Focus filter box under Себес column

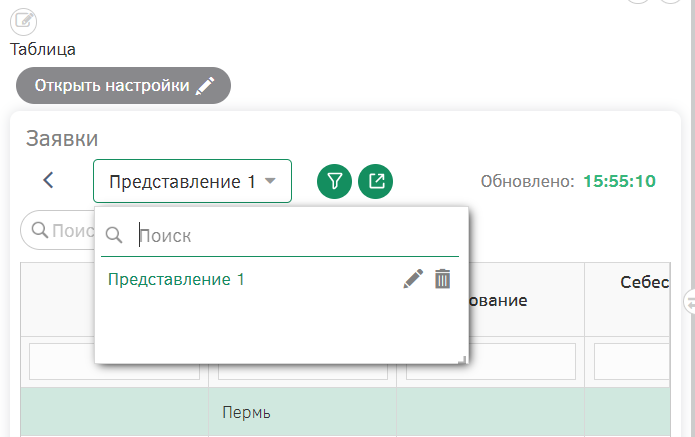pos(632,361)
